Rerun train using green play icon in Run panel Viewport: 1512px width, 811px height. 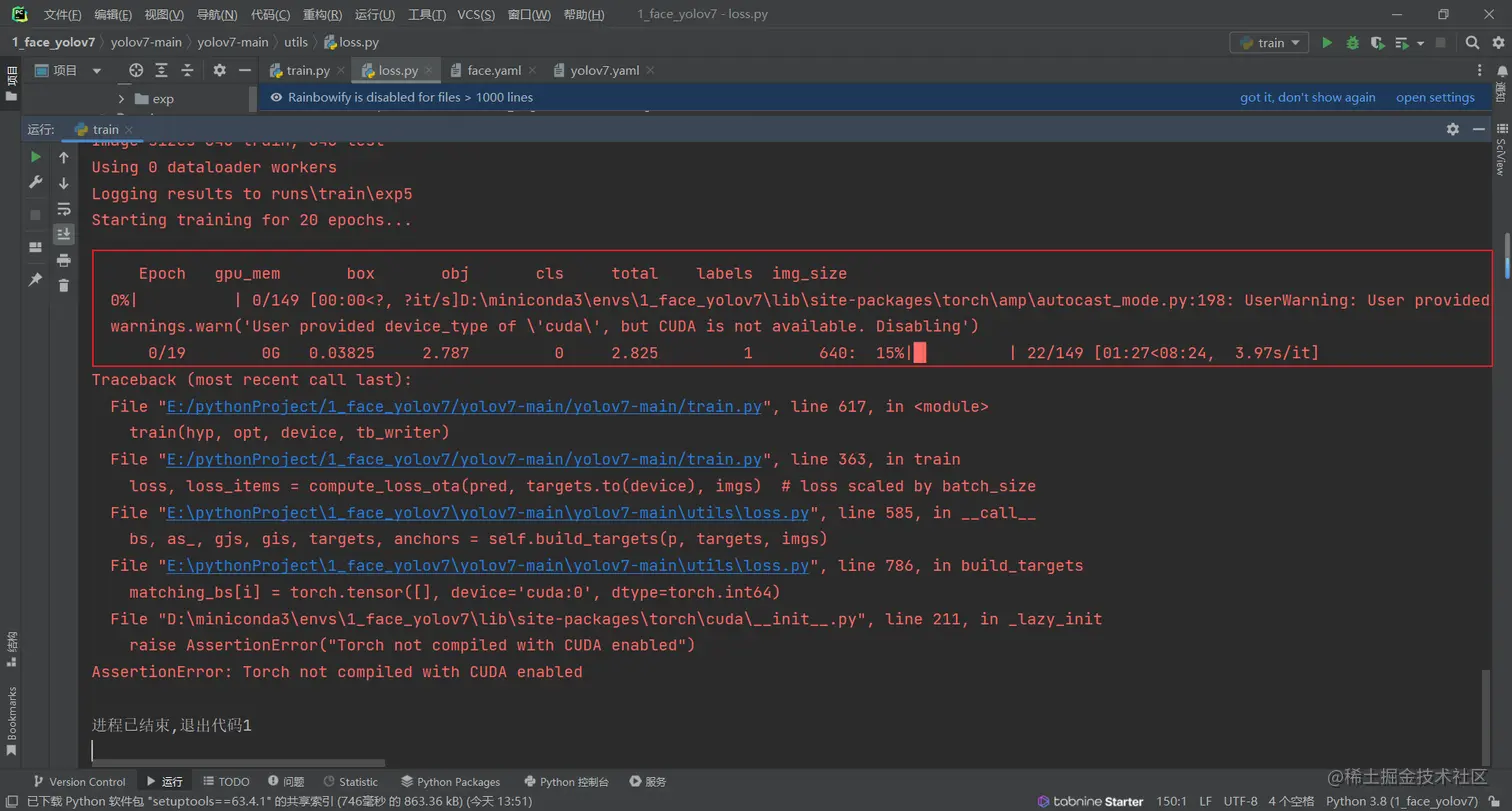tap(36, 157)
